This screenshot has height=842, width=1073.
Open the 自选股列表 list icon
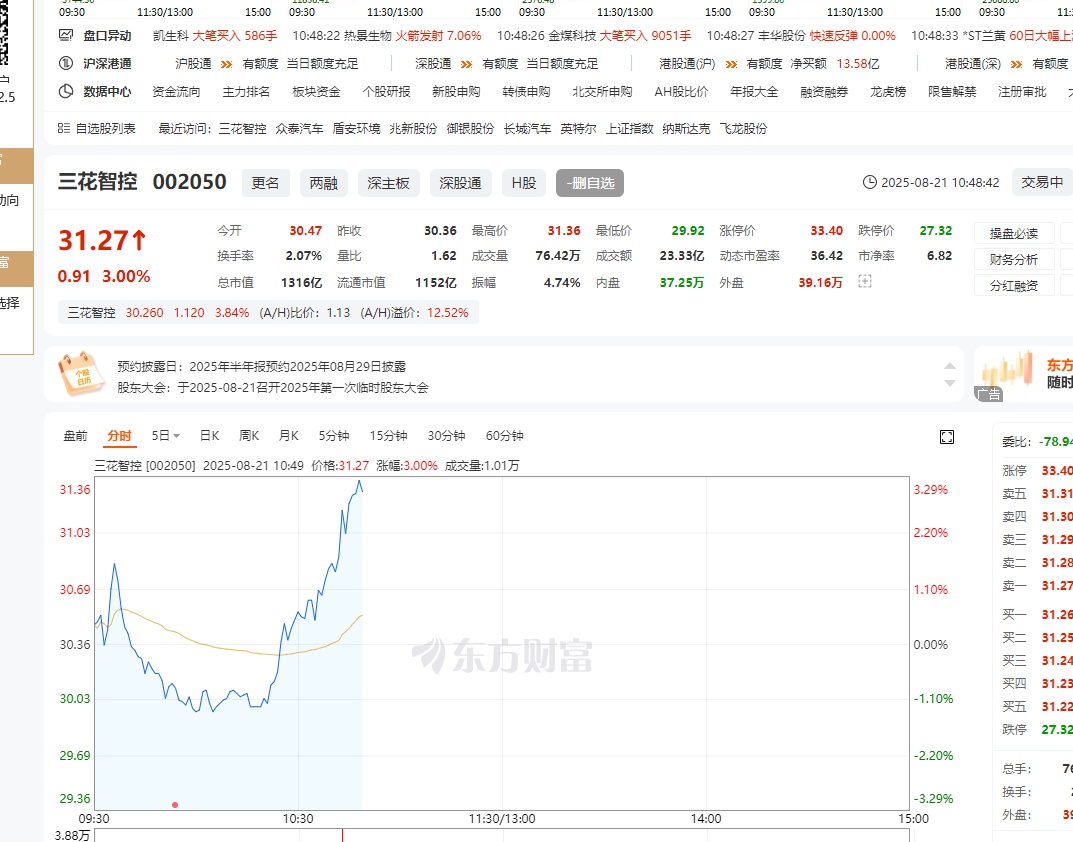tap(64, 128)
